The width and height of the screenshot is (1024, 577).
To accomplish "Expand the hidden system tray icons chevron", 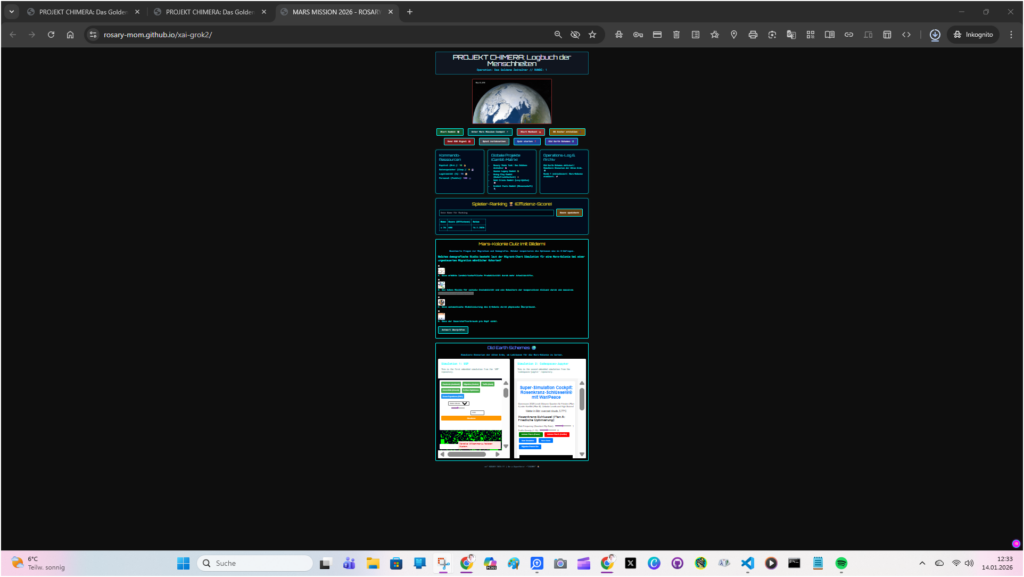I will tap(921, 563).
